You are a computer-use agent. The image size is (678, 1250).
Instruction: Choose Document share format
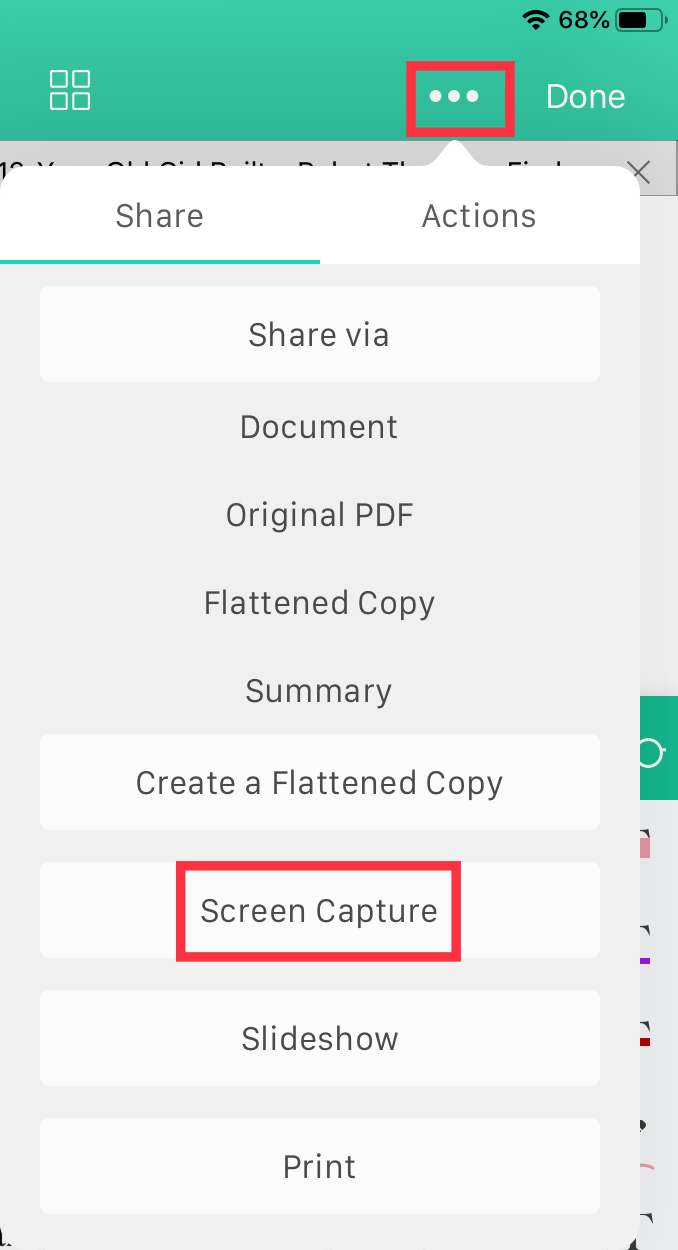[320, 427]
